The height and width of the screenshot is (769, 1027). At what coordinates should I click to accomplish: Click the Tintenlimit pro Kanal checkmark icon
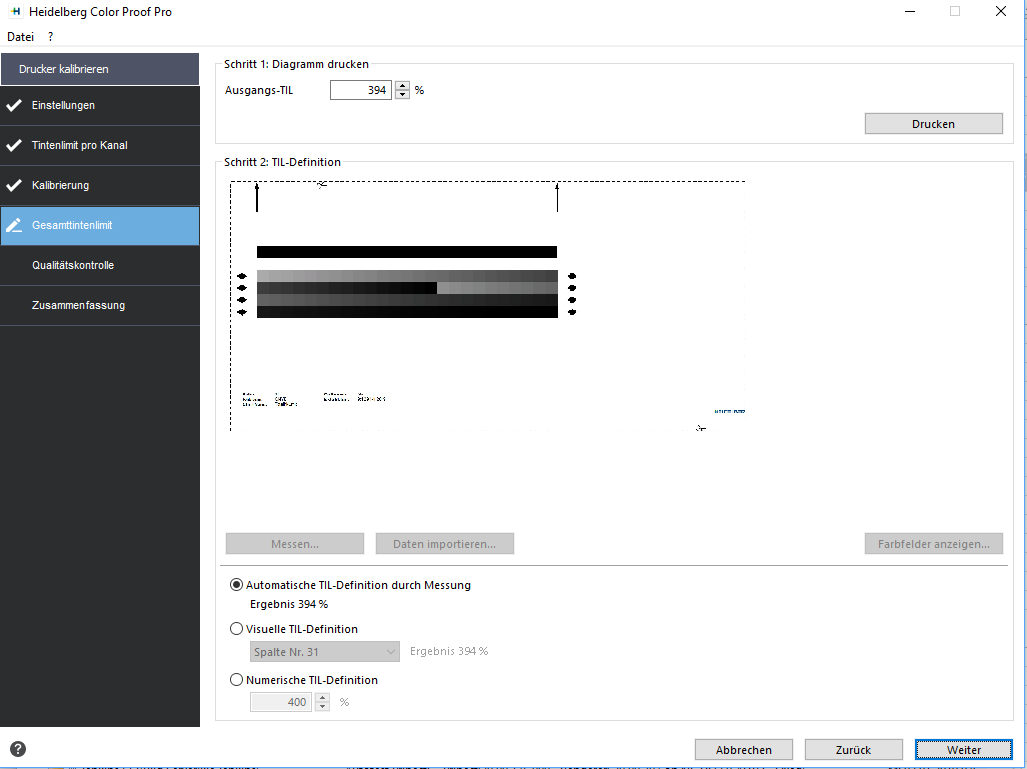(14, 145)
